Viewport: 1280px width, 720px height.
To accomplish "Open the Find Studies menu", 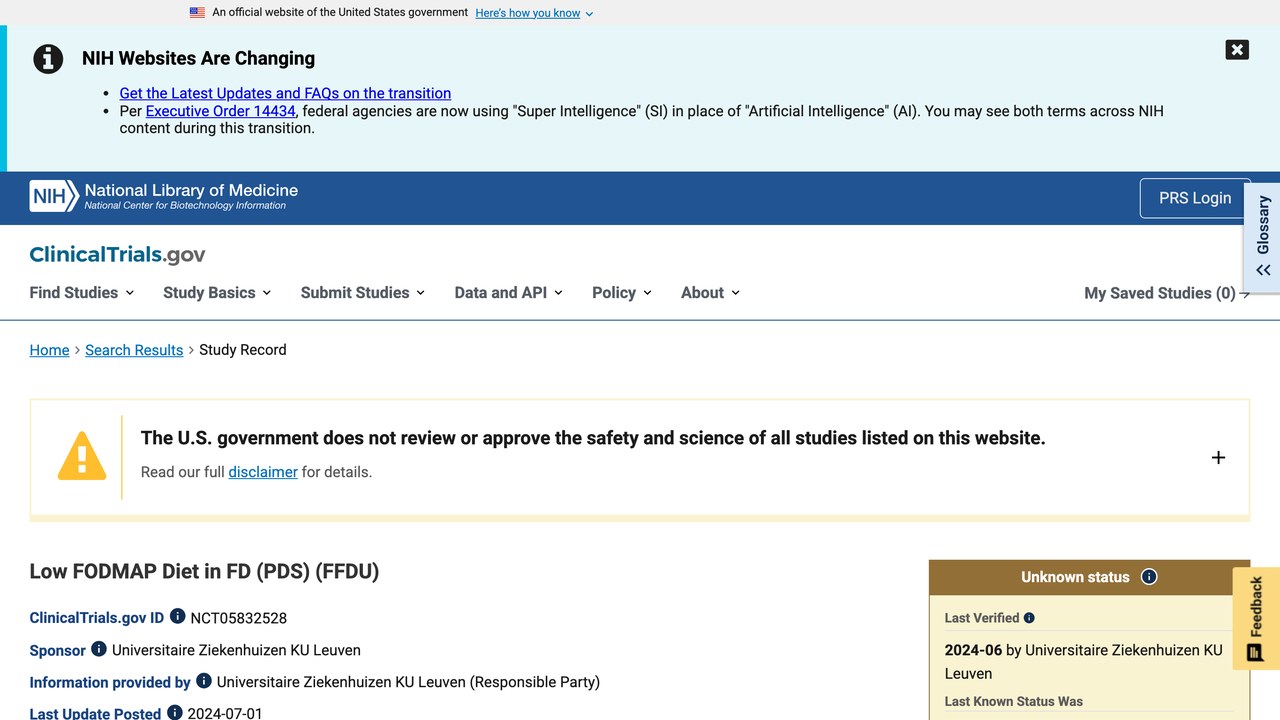I will pyautogui.click(x=82, y=293).
